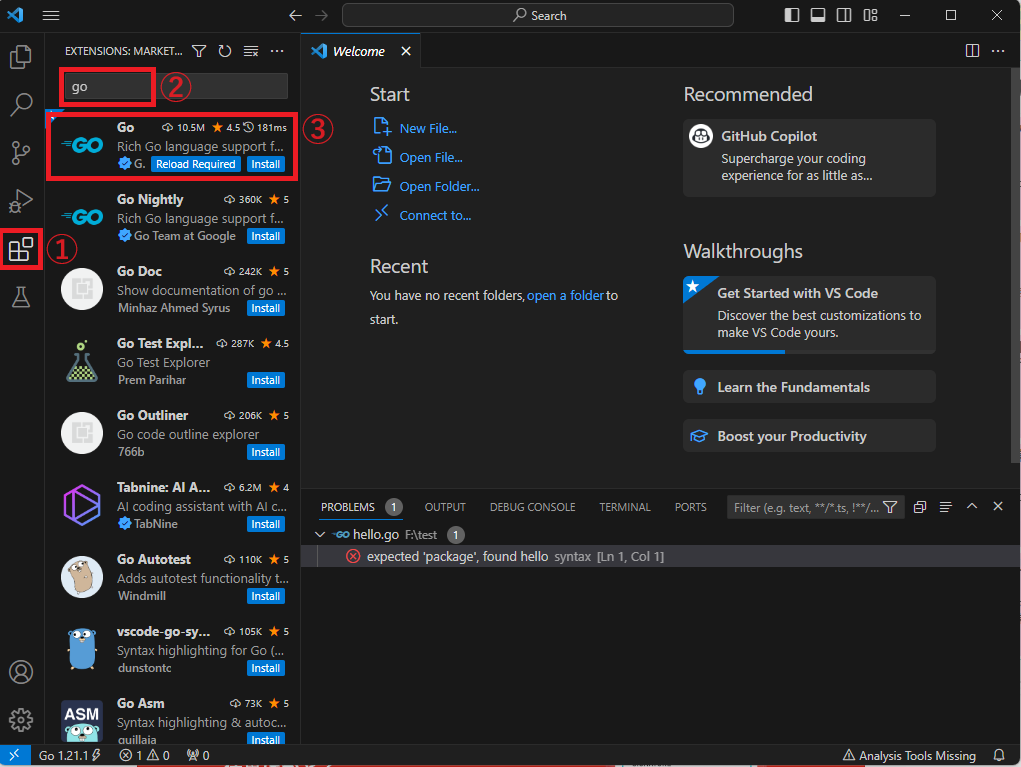
Task: Switch to the Ports panel tab
Action: pos(690,507)
